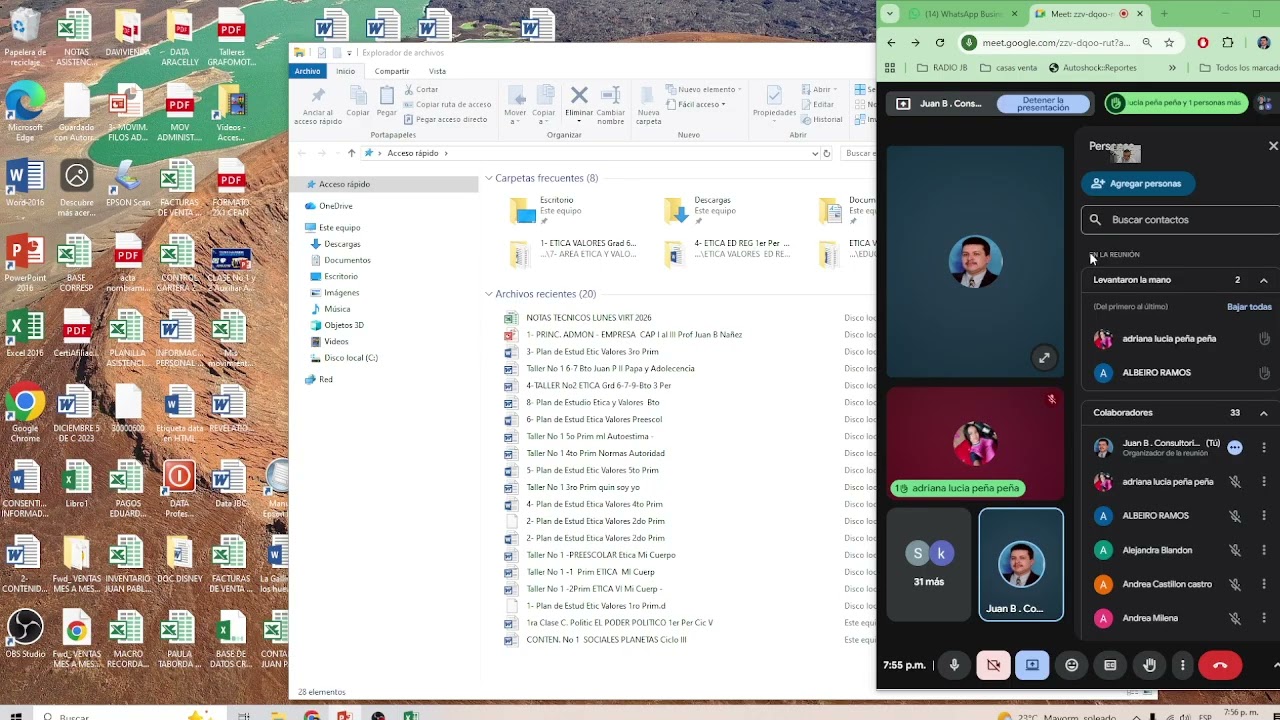This screenshot has width=1280, height=720.
Task: Select Disco local (C:) in navigation pane
Action: [350, 358]
